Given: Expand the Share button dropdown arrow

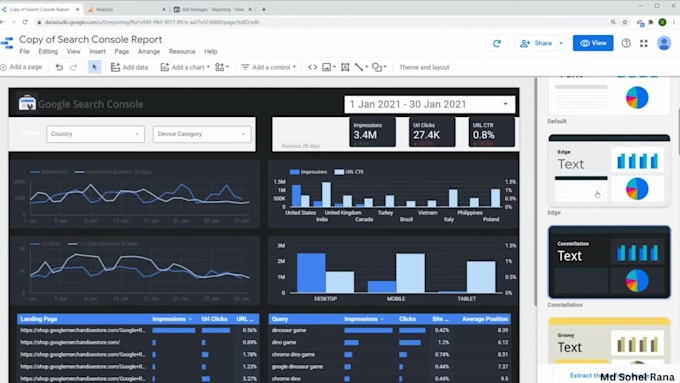Looking at the screenshot, I should (561, 43).
